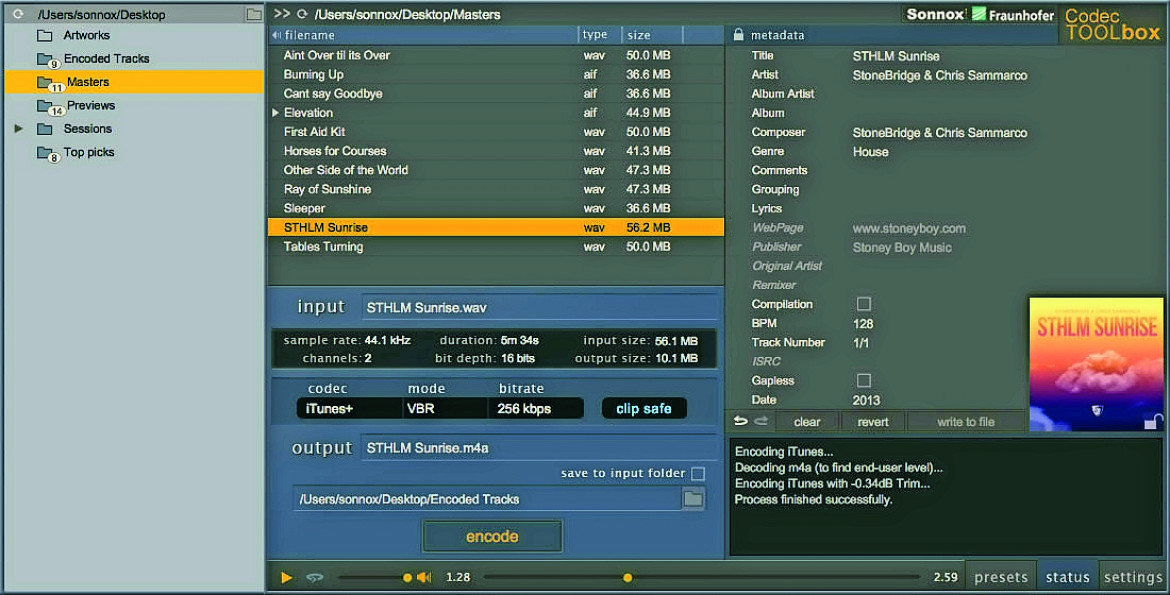Tick the Compilation checkbox
The image size is (1170, 595).
tap(863, 304)
